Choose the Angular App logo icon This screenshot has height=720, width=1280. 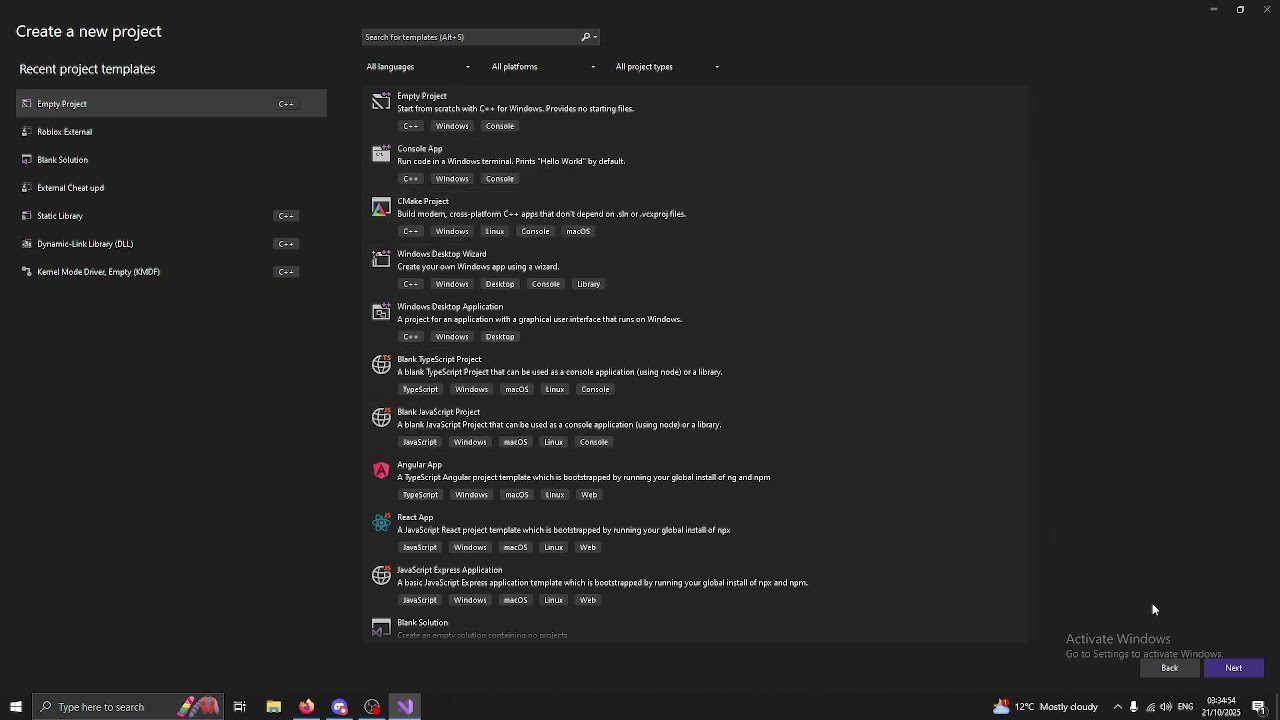(381, 470)
